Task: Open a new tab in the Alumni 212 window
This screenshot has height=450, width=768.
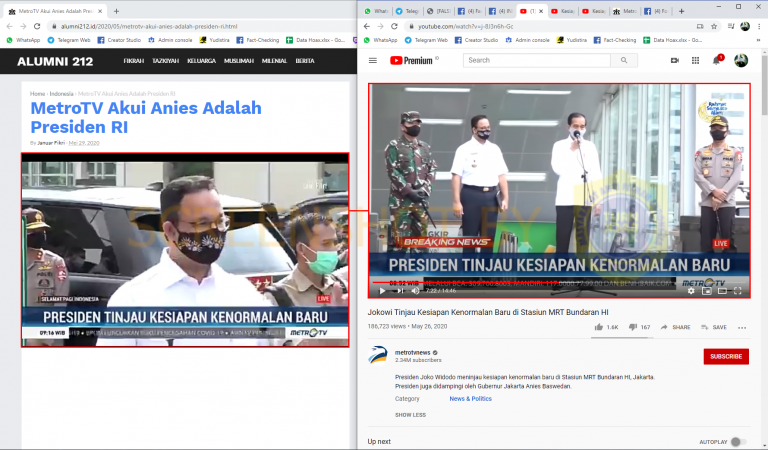Action: click(116, 11)
